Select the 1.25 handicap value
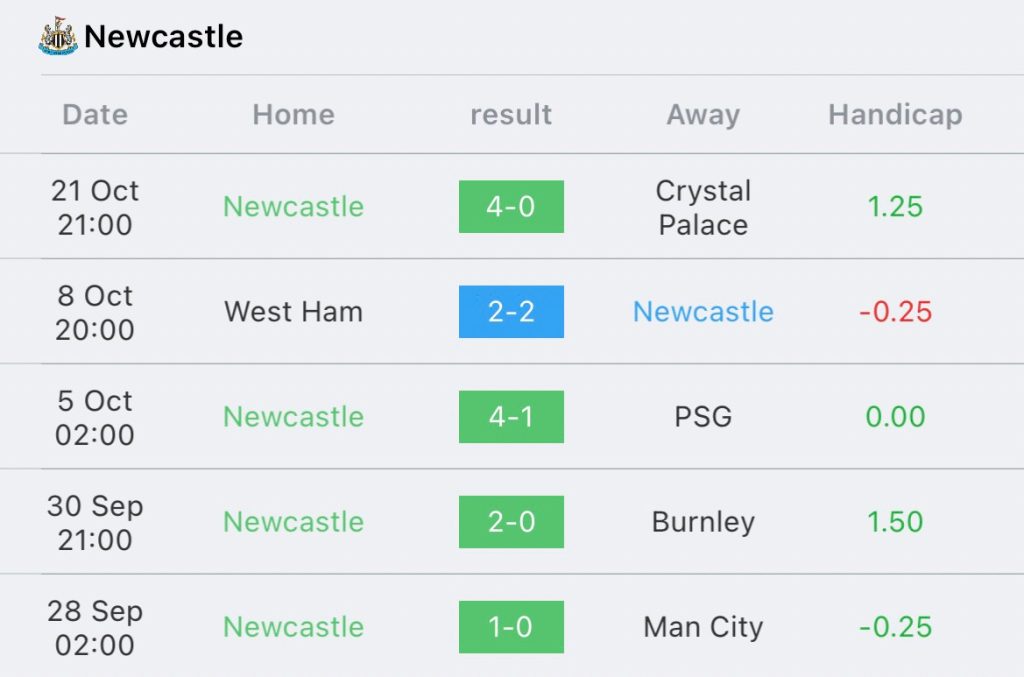The width and height of the screenshot is (1024, 677). (x=895, y=206)
